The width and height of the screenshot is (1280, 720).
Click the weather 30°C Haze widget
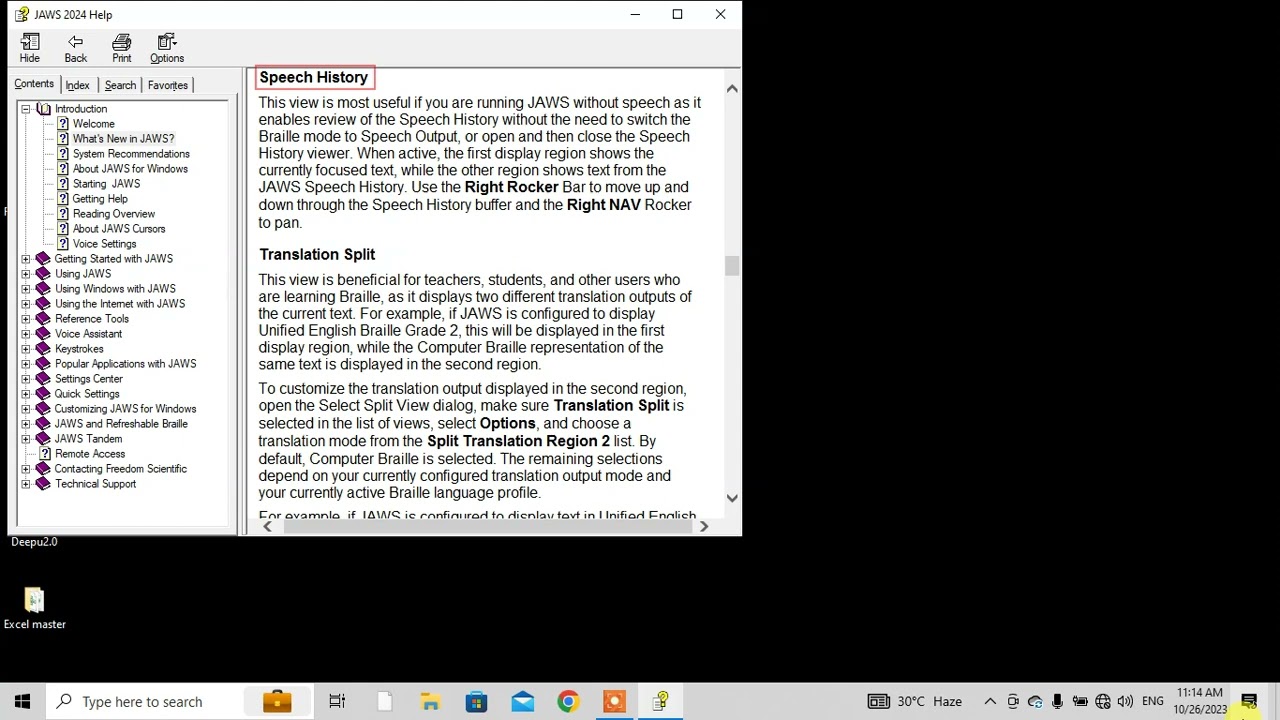click(914, 702)
